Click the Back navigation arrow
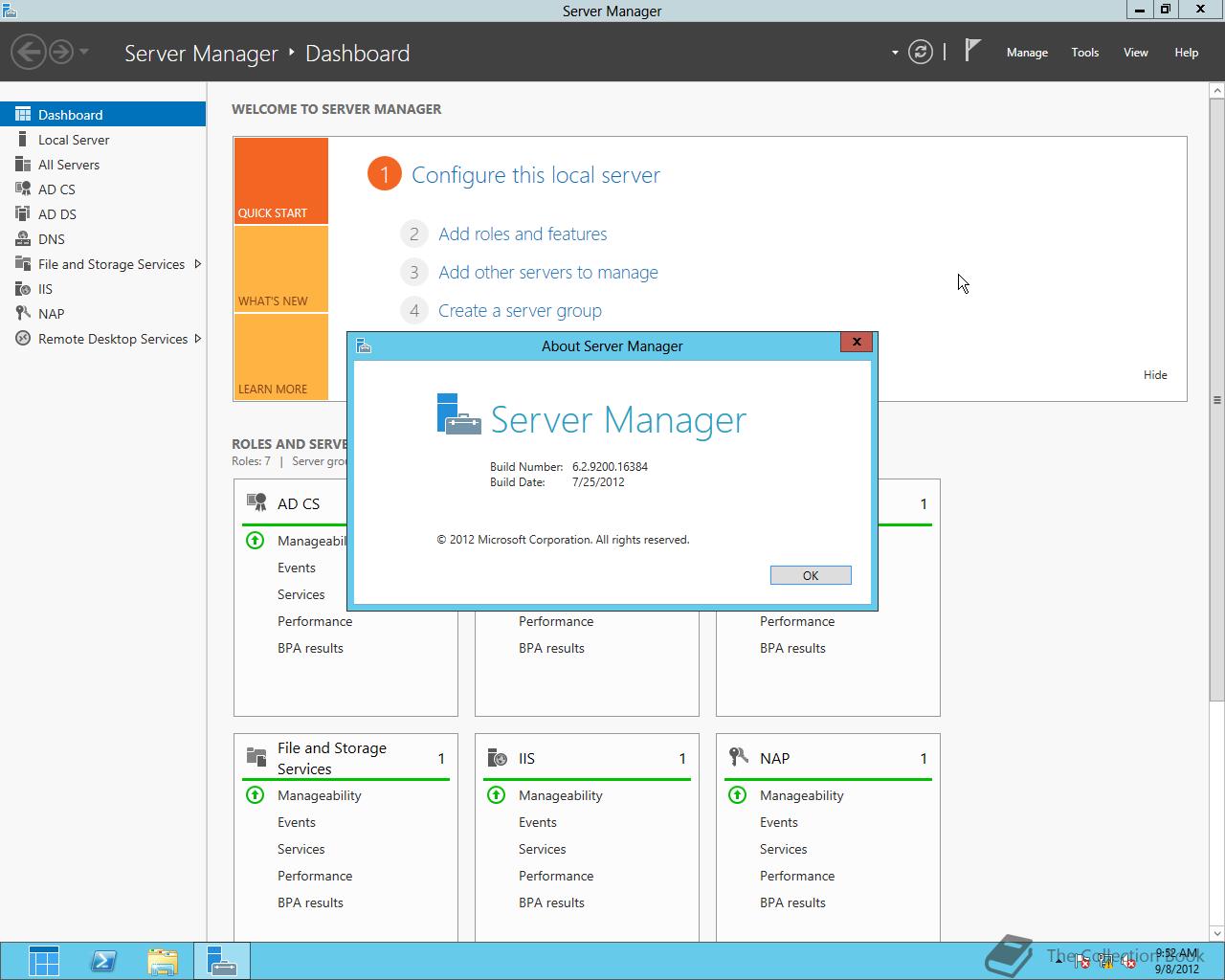Image resolution: width=1225 pixels, height=980 pixels. (x=29, y=52)
